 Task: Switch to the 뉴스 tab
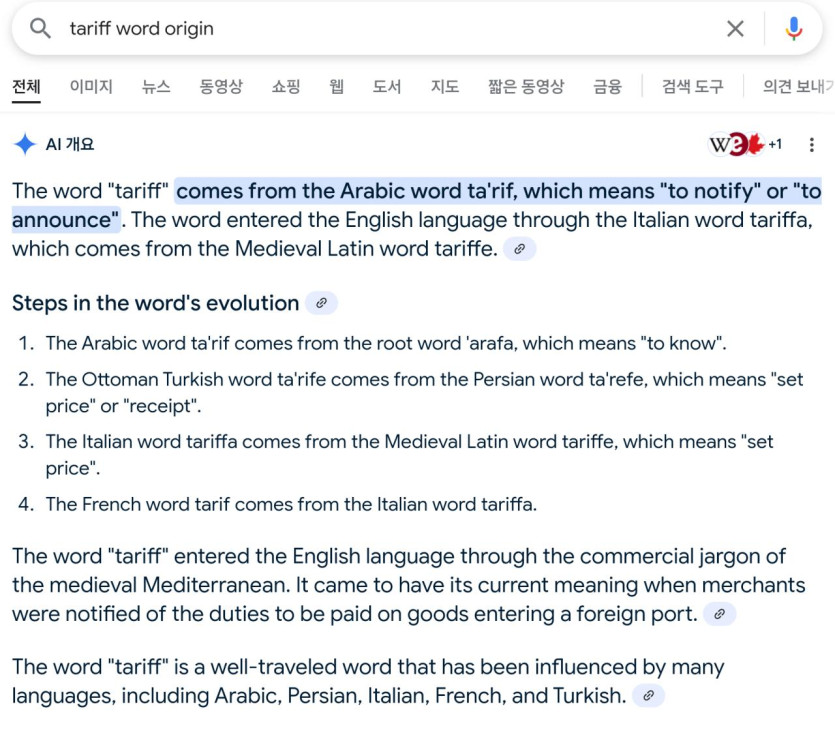(x=156, y=87)
